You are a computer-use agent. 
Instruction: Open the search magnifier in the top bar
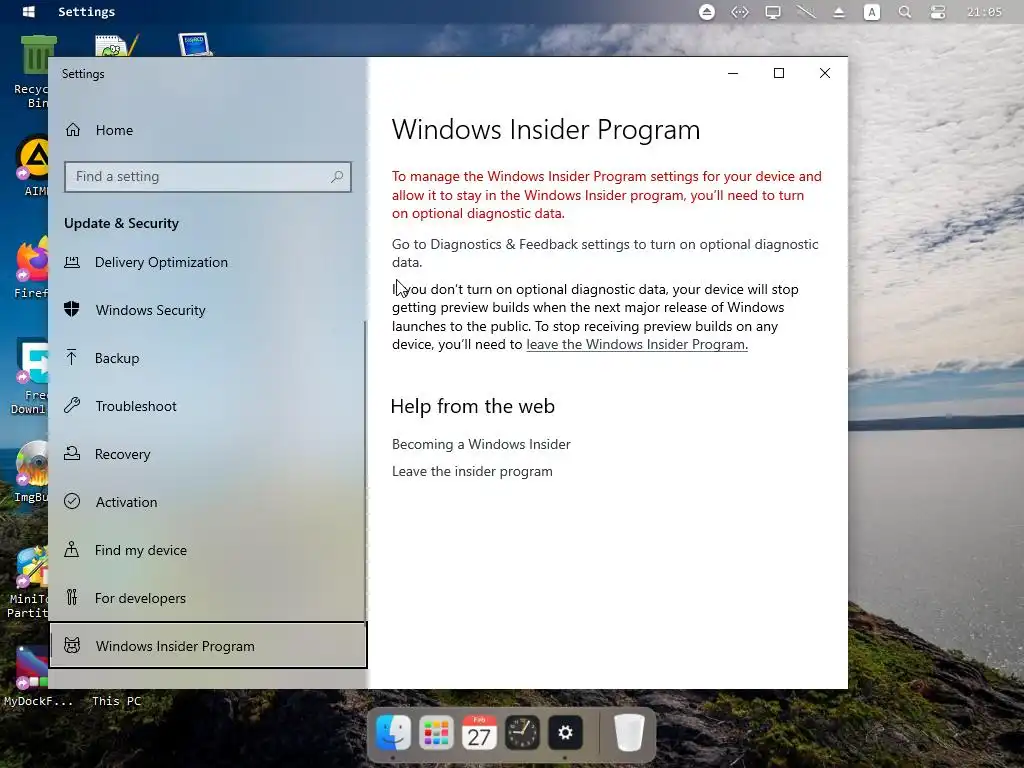click(x=904, y=12)
